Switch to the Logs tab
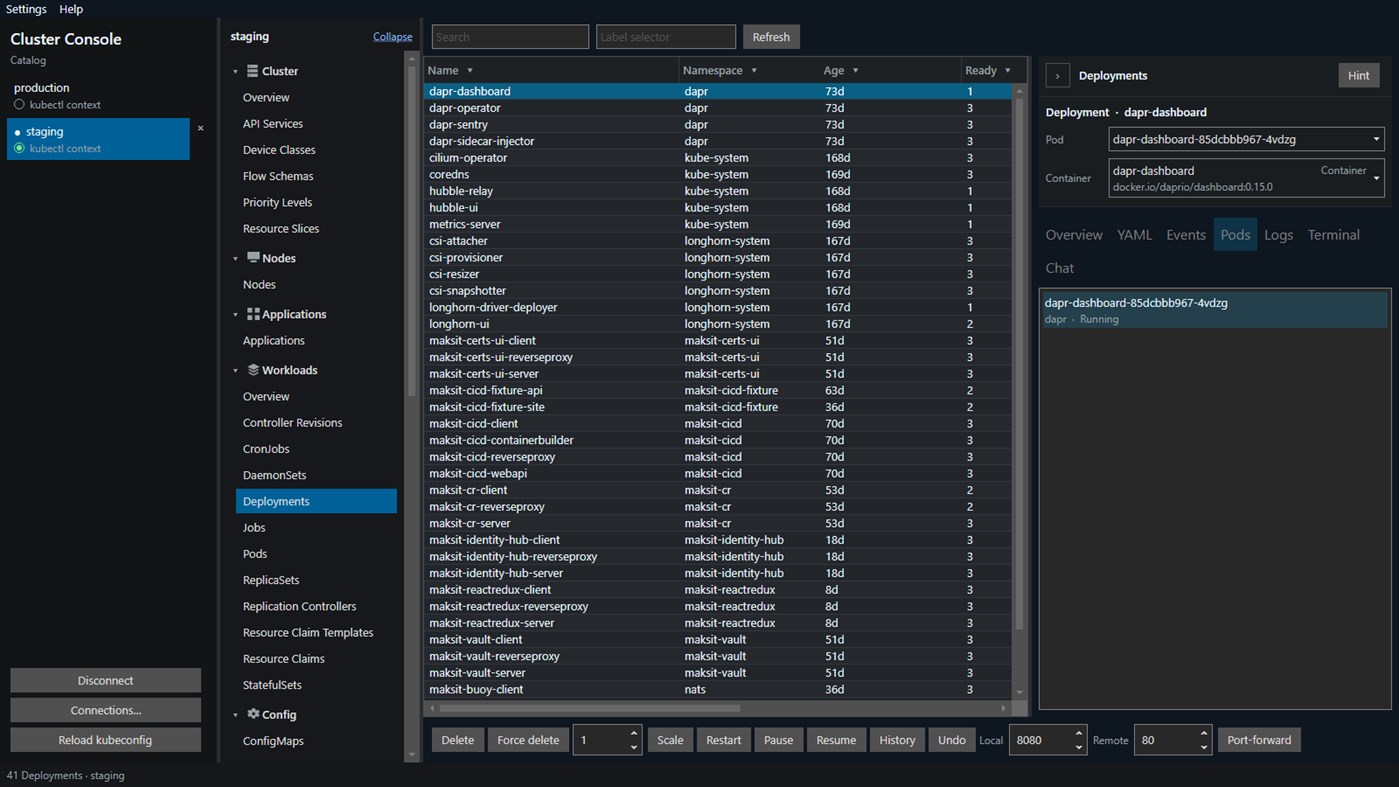This screenshot has height=787, width=1399. pos(1278,235)
